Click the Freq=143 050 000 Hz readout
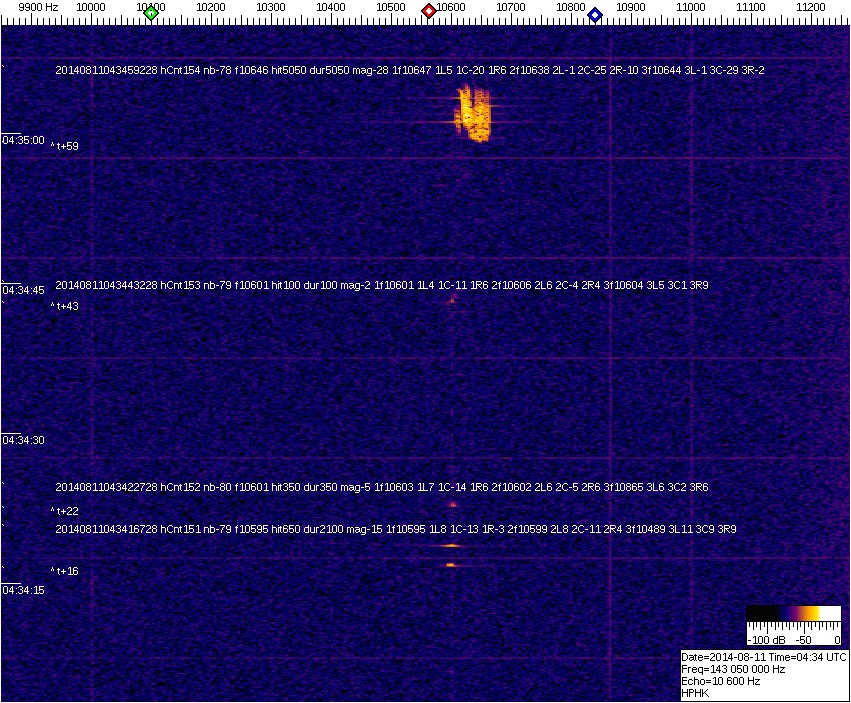The image size is (851, 703). (x=733, y=669)
